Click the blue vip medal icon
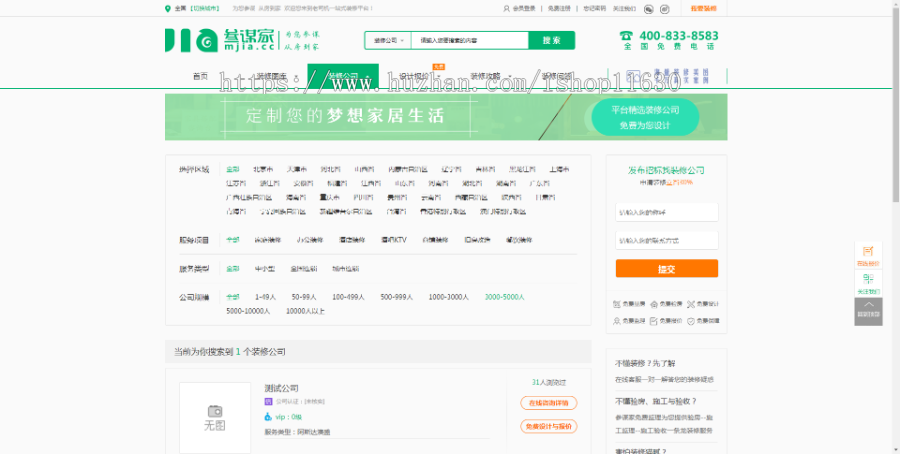This screenshot has width=900, height=454. (268, 417)
